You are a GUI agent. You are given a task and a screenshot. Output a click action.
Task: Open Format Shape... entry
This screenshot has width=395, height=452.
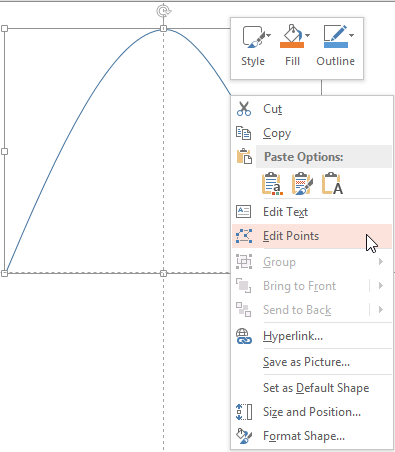point(312,436)
